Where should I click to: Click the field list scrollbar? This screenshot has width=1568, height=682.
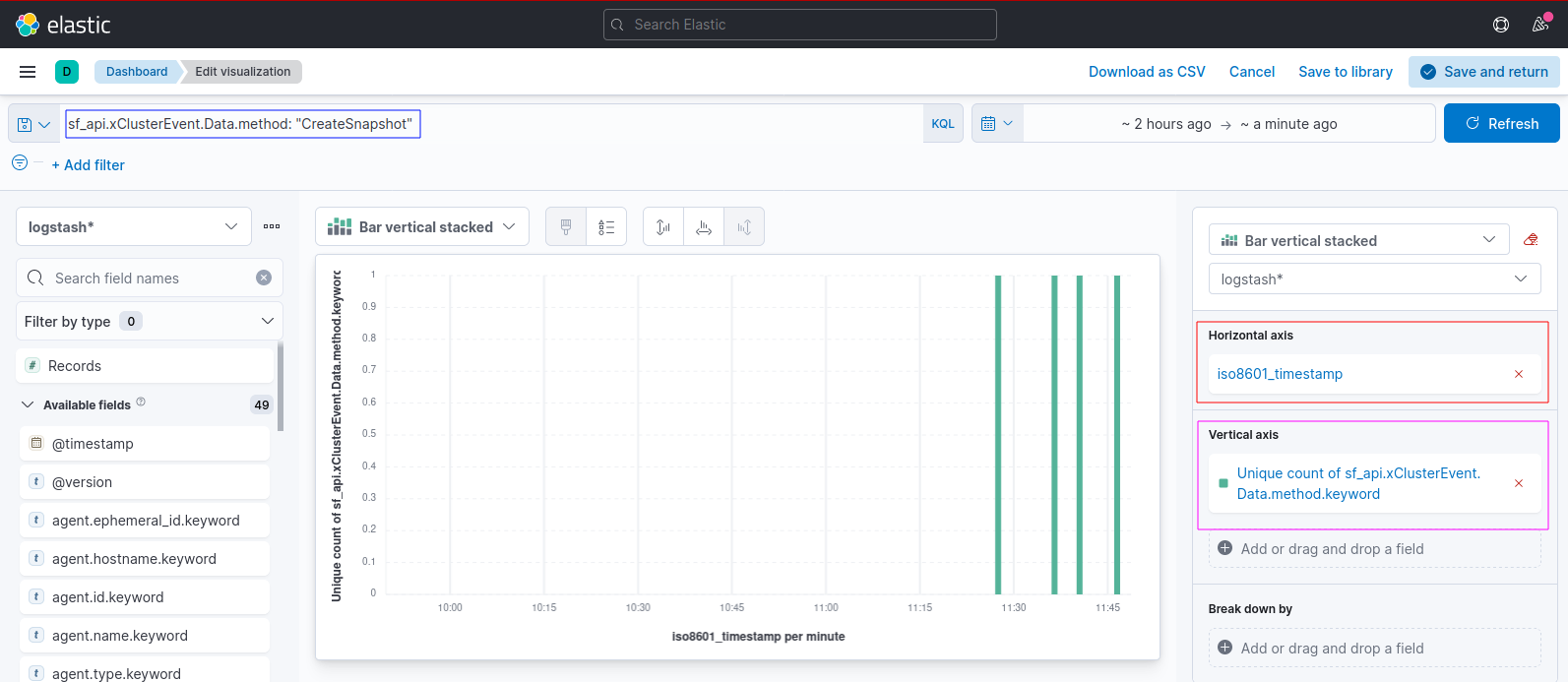[x=281, y=387]
